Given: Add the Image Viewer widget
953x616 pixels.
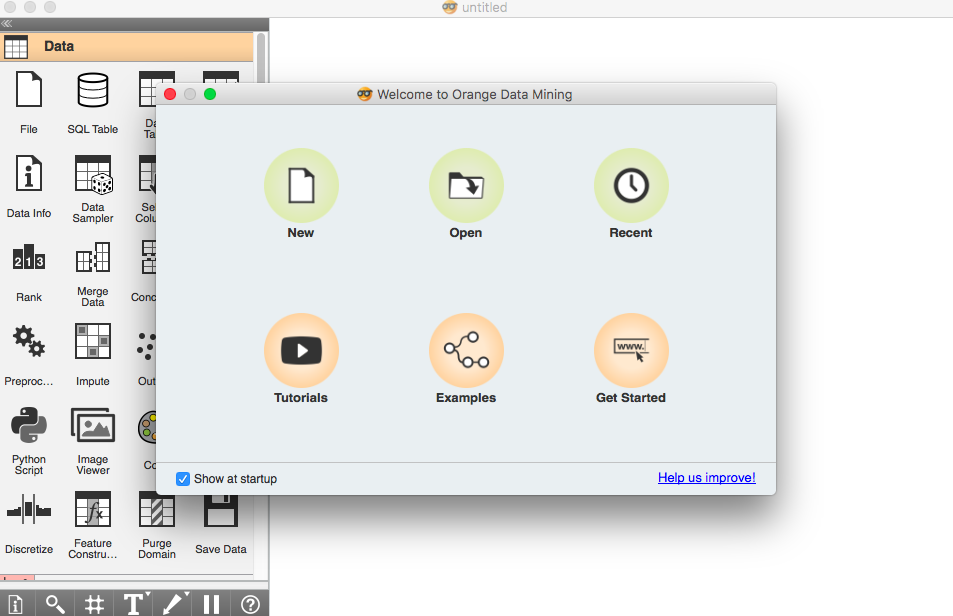Looking at the screenshot, I should 92,440.
